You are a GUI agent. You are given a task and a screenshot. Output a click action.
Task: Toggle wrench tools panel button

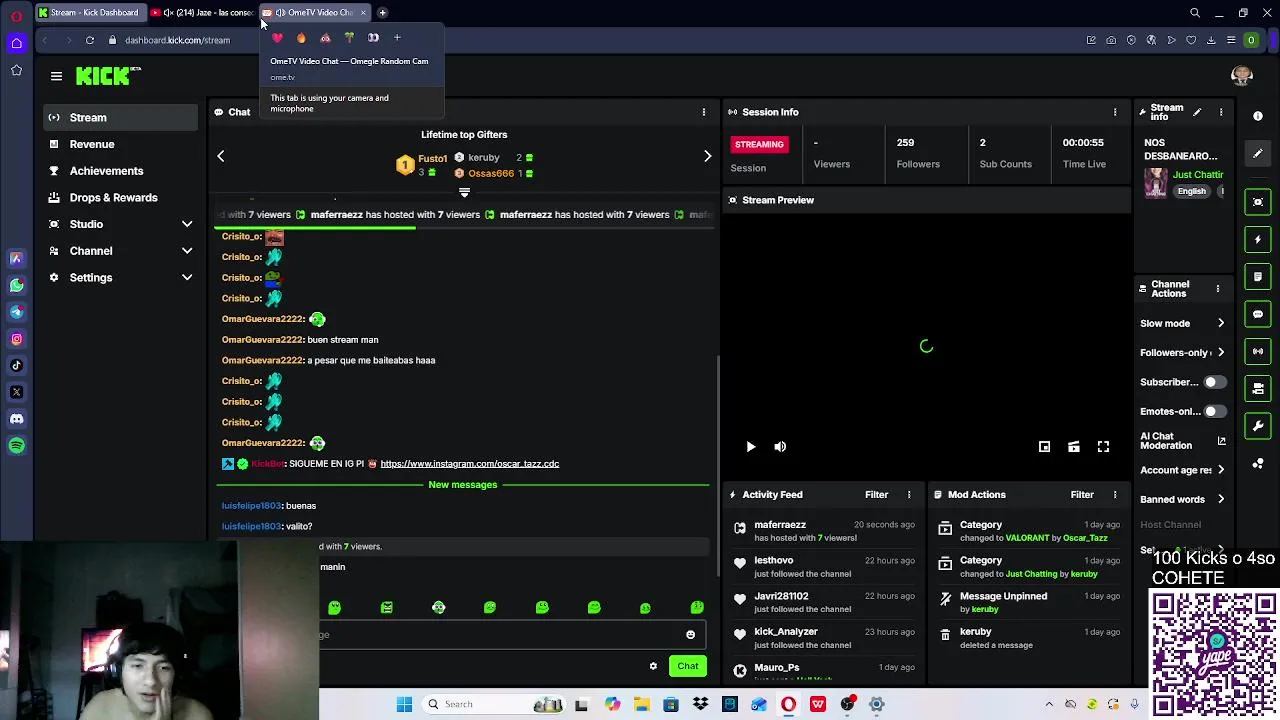(x=1258, y=426)
